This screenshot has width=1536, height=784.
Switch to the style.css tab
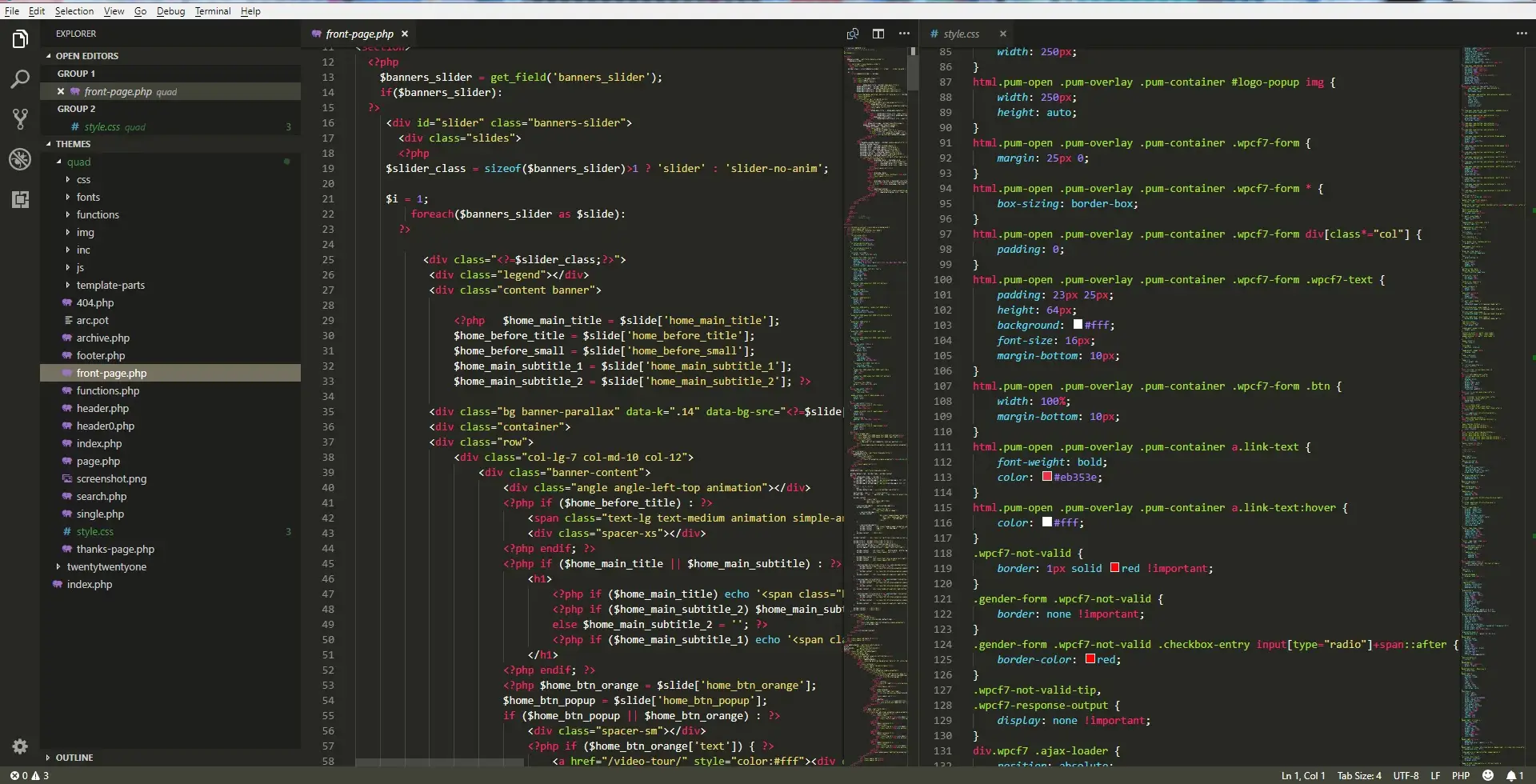[x=960, y=34]
